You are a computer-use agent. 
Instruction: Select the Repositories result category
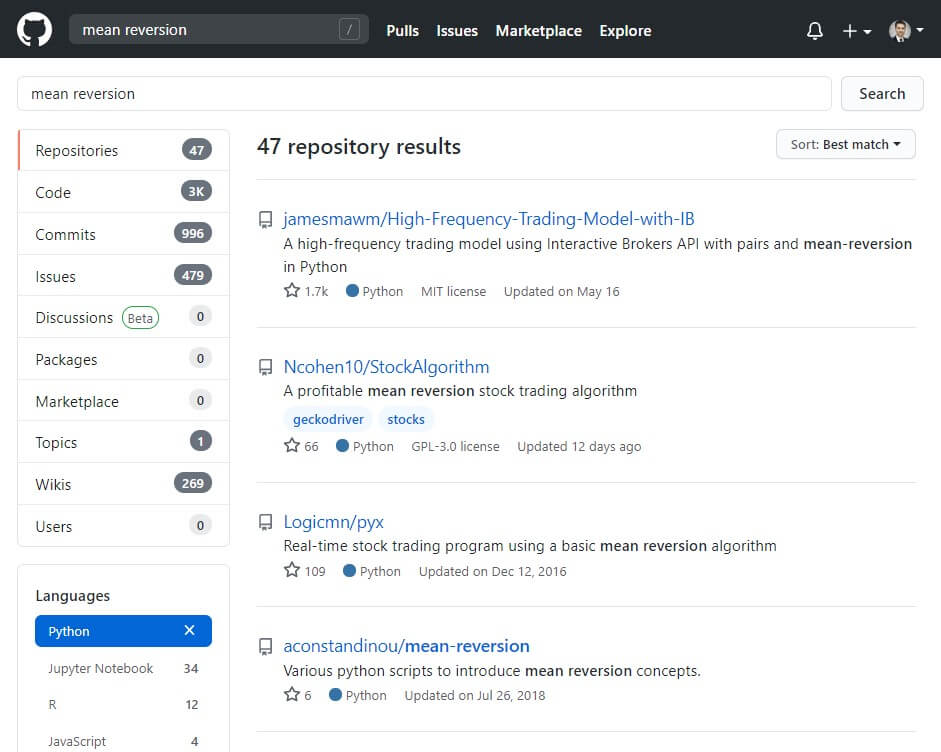[124, 150]
